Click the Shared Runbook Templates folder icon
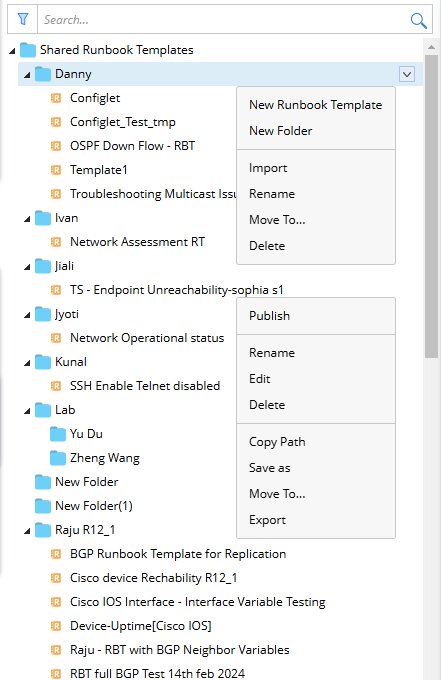 28,50
